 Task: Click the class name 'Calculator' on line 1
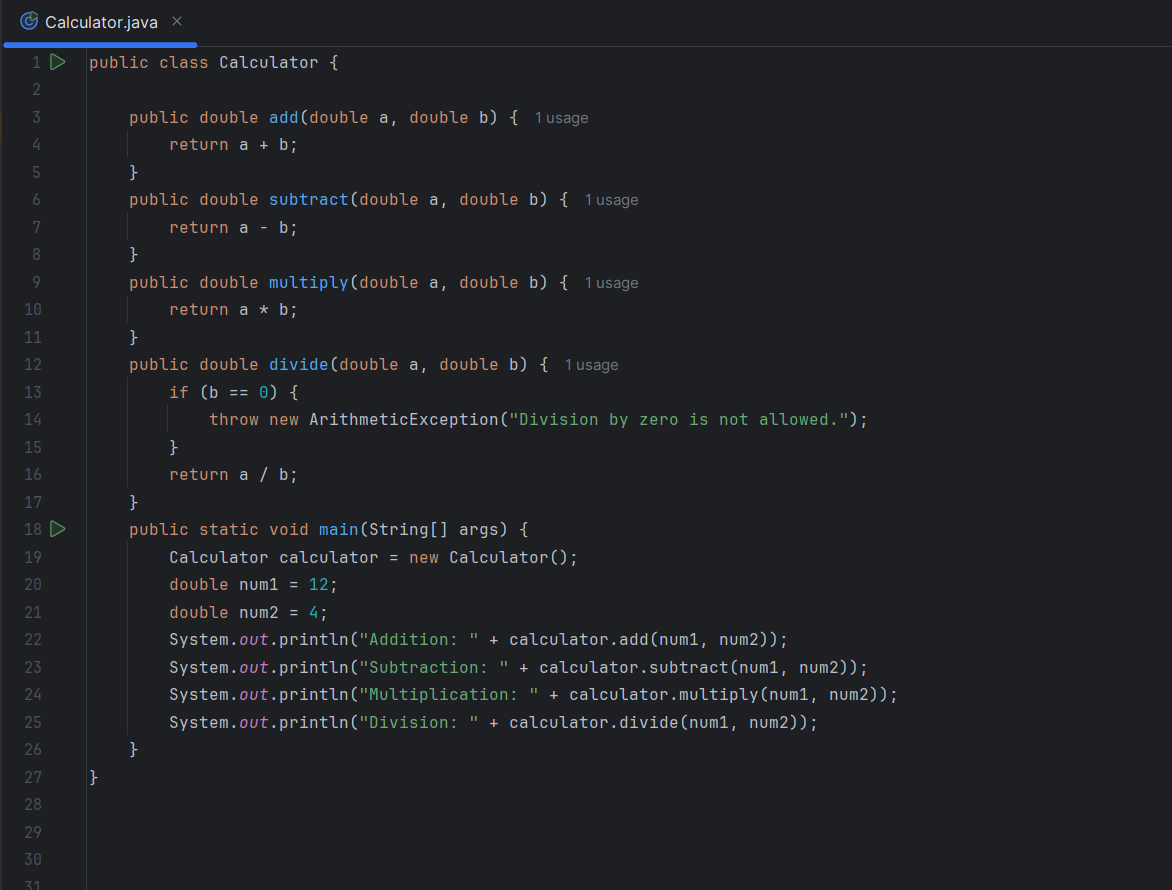(x=268, y=63)
